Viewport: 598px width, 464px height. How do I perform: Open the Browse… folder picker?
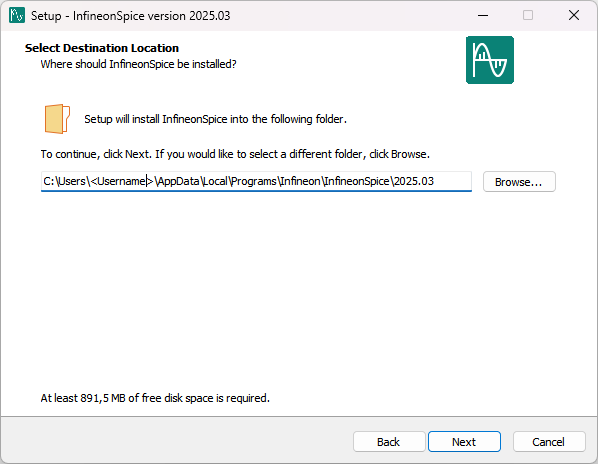pyautogui.click(x=519, y=182)
